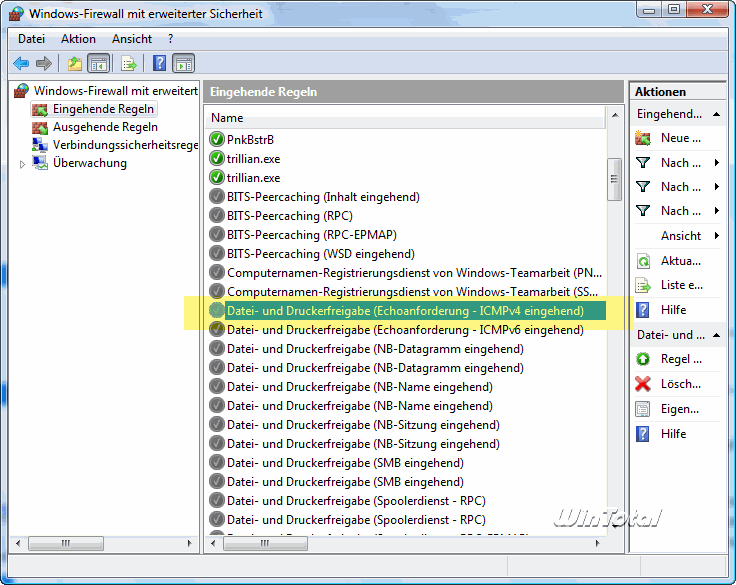The height and width of the screenshot is (585, 736).
Task: Click the red Löschen X icon
Action: coord(643,384)
